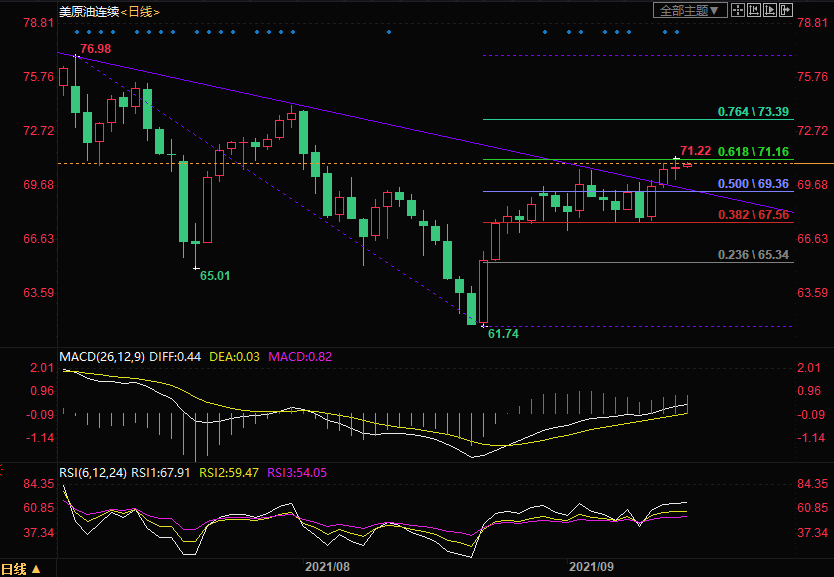
Task: Click the 0.764 \ 73.39 Fibonacci label
Action: (754, 111)
